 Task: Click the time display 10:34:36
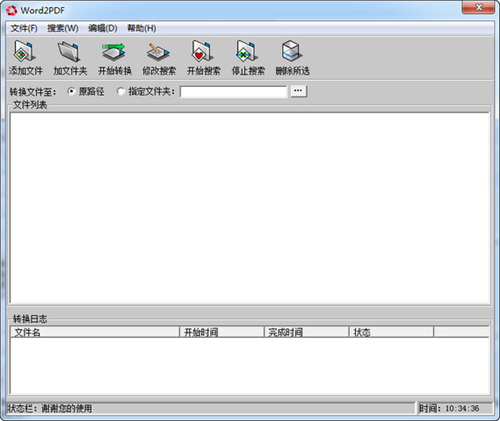[462, 408]
